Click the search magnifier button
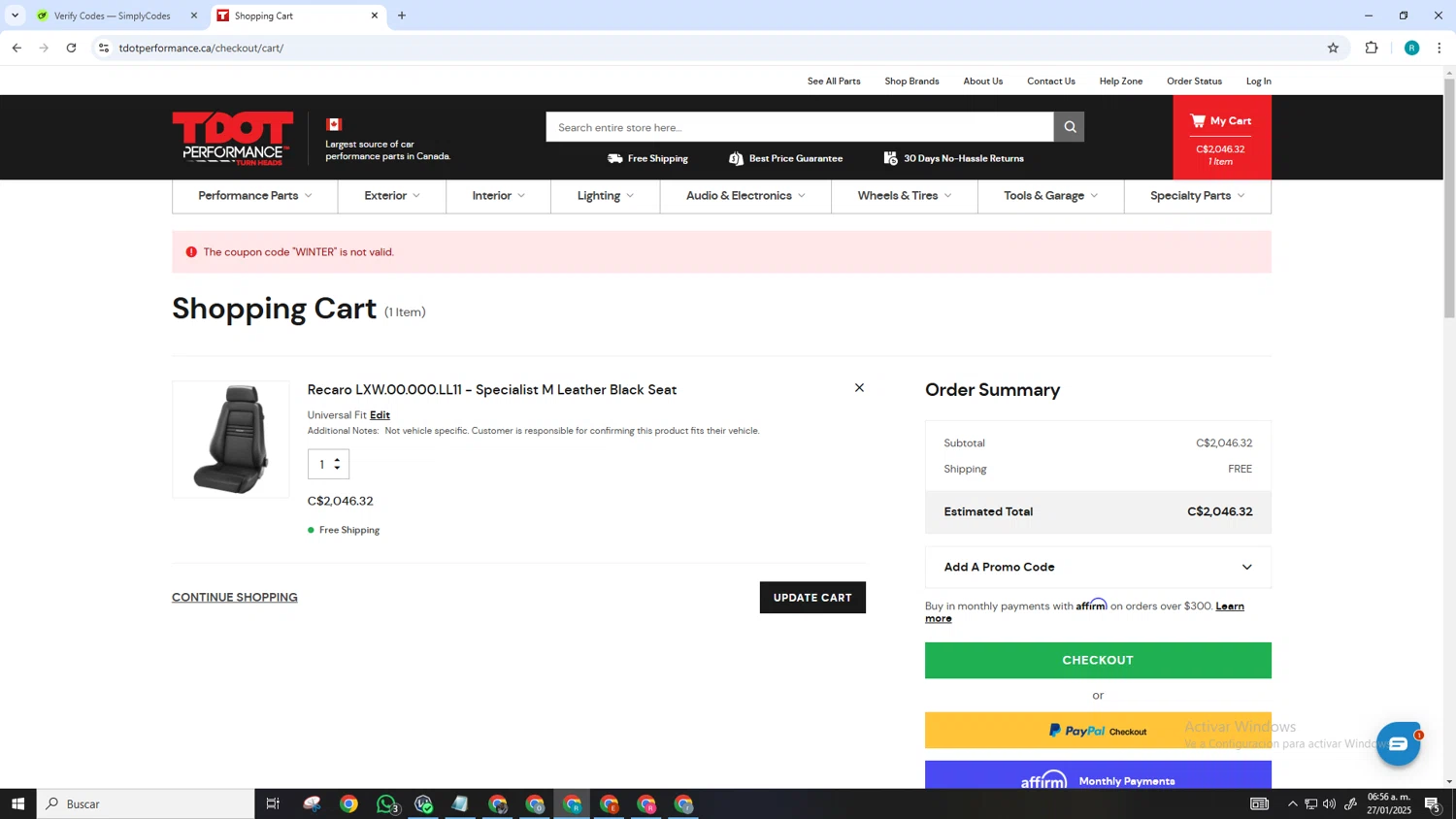 coord(1069,127)
